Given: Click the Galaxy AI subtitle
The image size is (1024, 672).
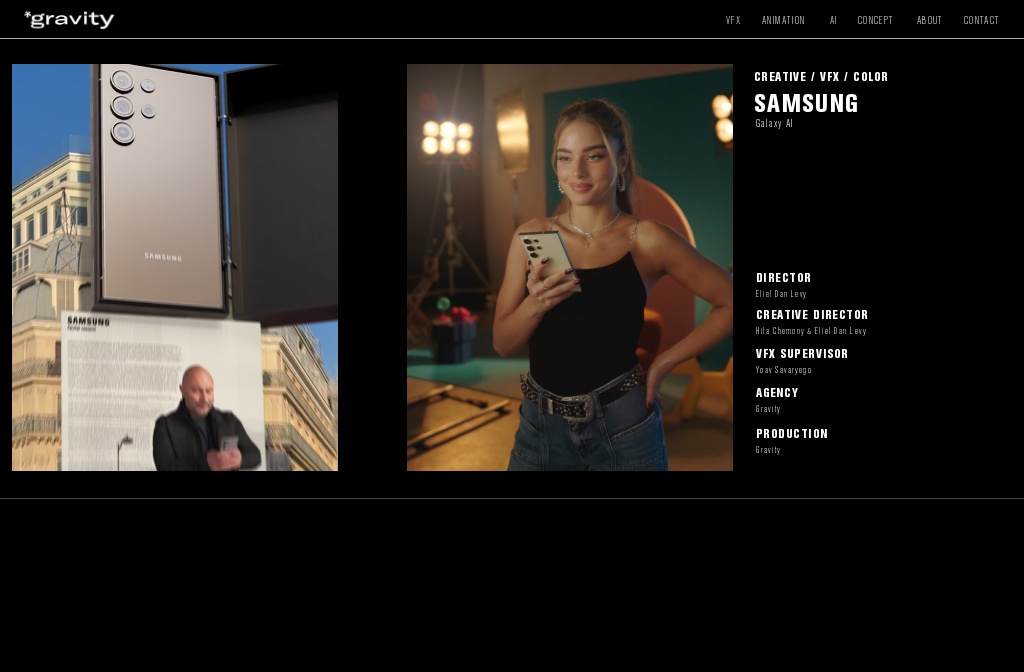Looking at the screenshot, I should coord(774,123).
